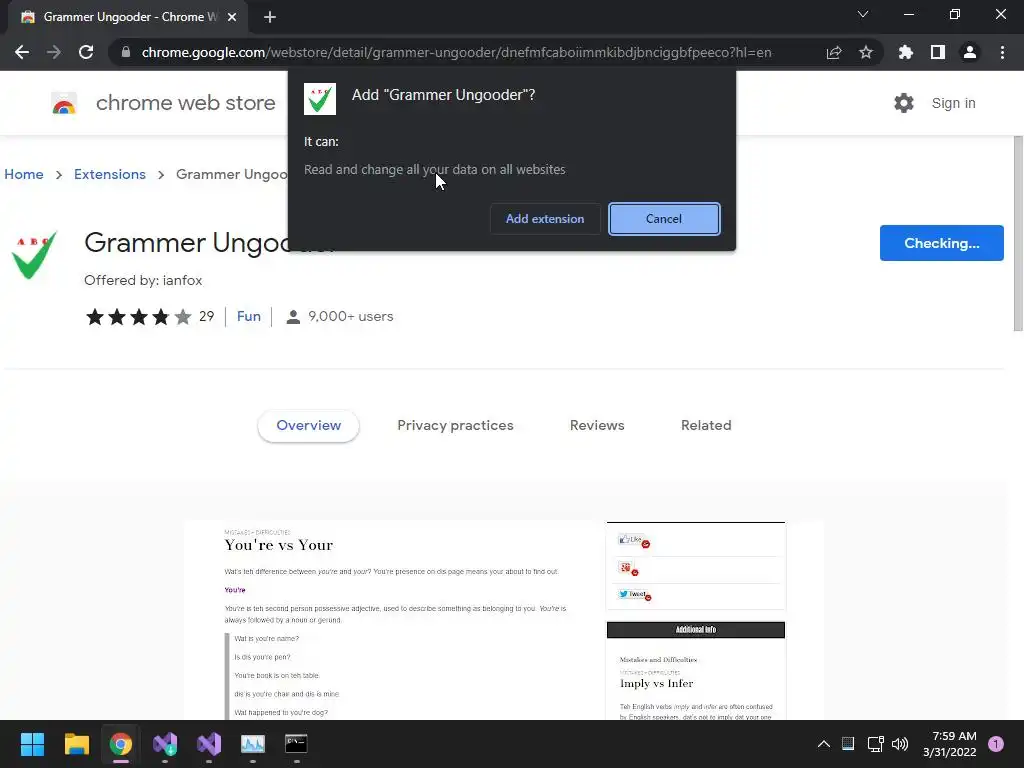Click the Chrome taskbar icon

coord(121,744)
